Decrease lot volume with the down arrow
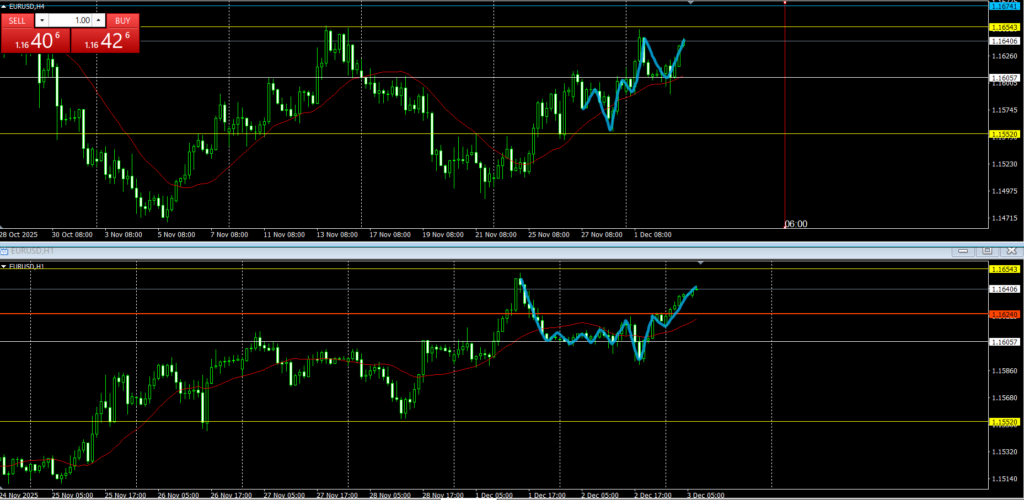Image resolution: width=1024 pixels, height=500 pixels. coord(41,20)
